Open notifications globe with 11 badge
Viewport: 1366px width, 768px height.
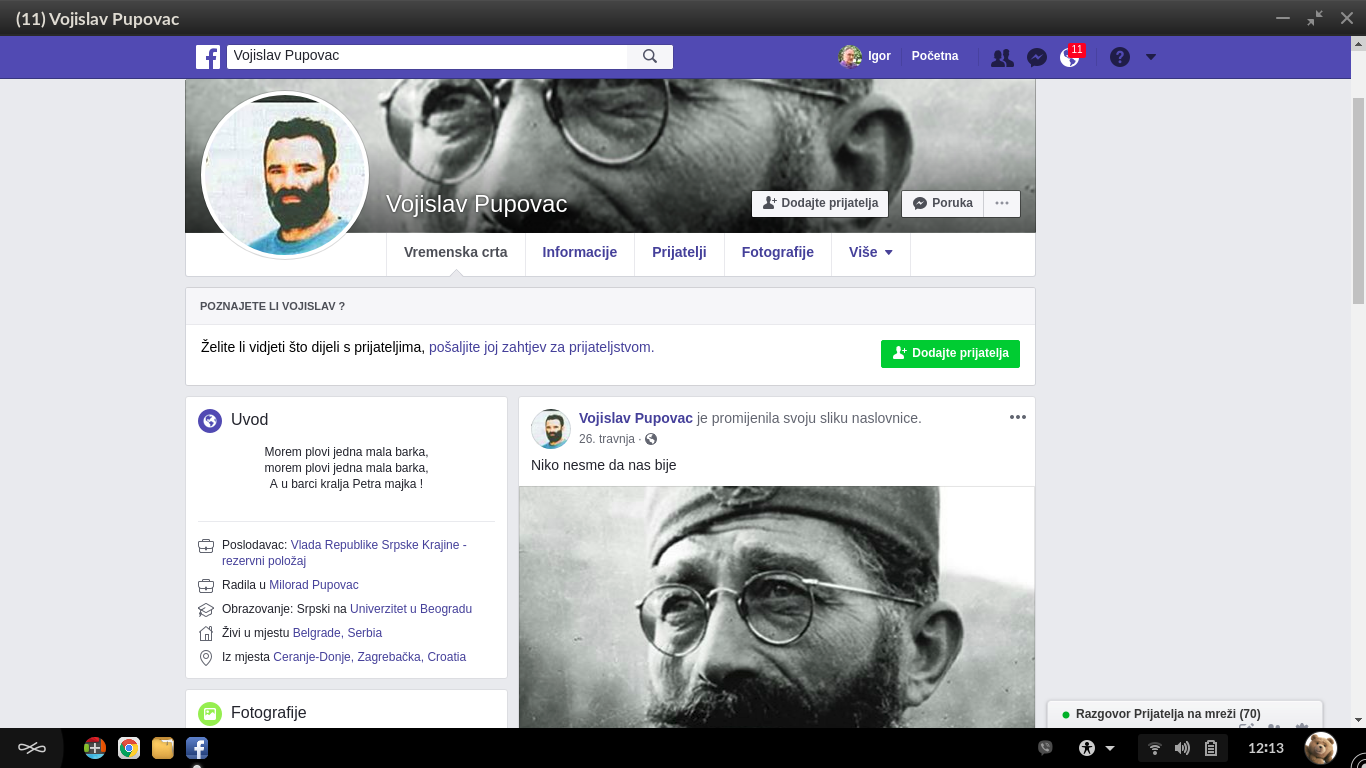click(x=1070, y=57)
